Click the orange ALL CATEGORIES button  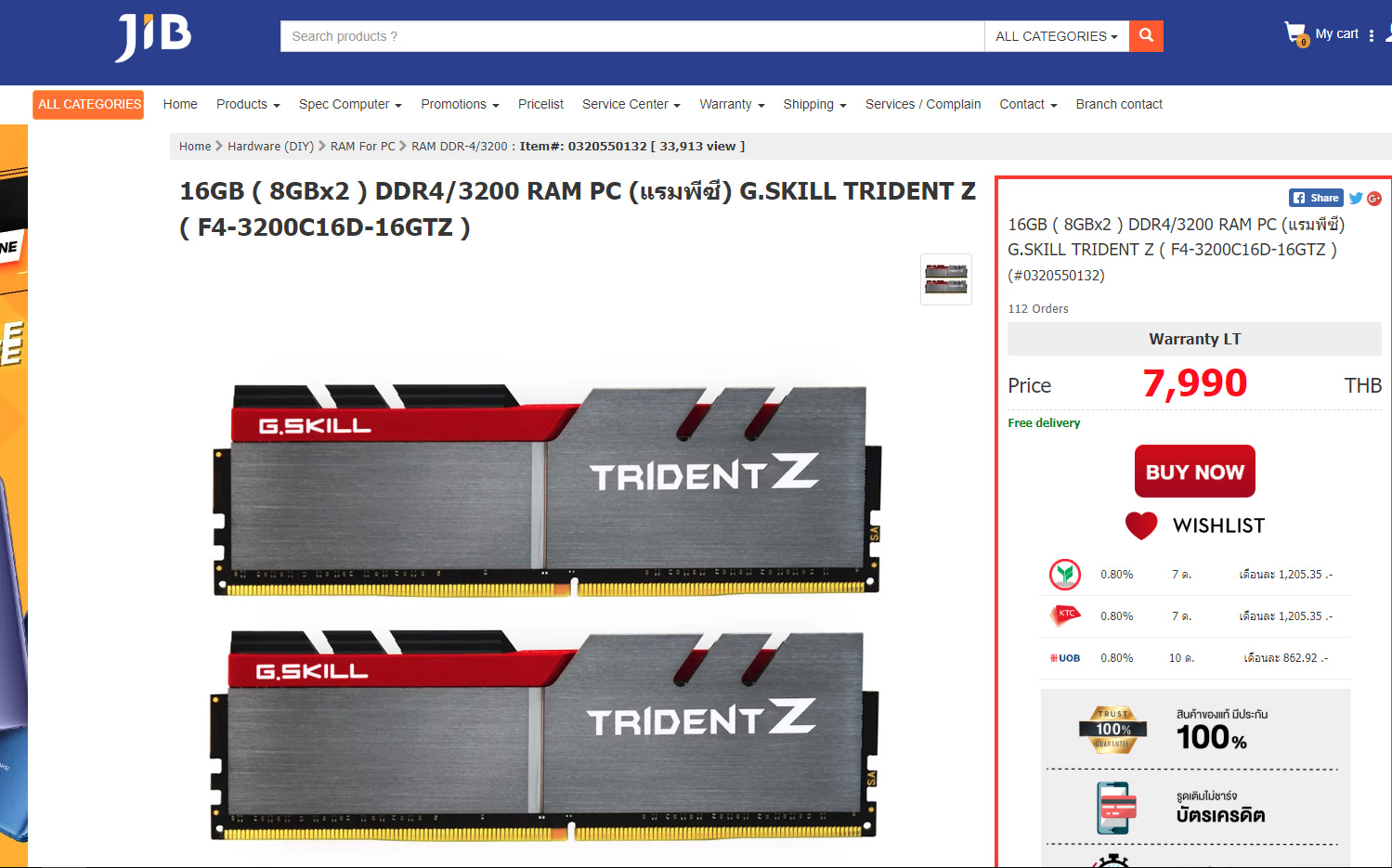[88, 105]
